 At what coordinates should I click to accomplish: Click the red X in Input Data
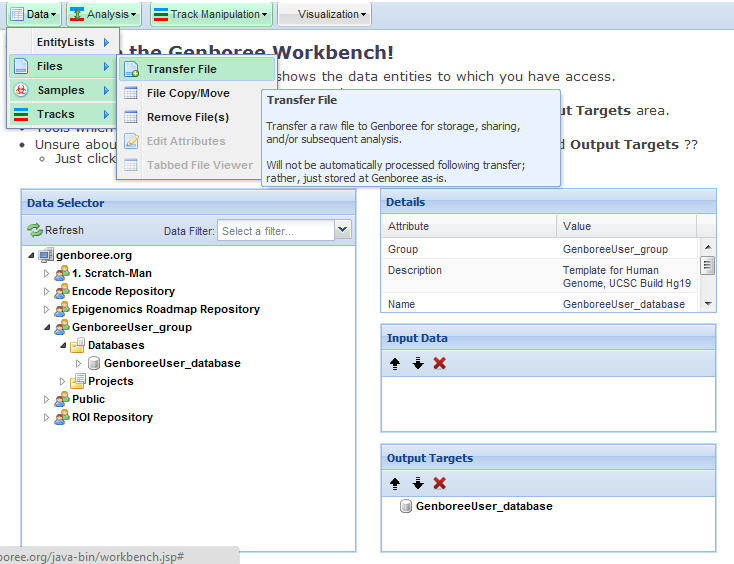coord(439,363)
